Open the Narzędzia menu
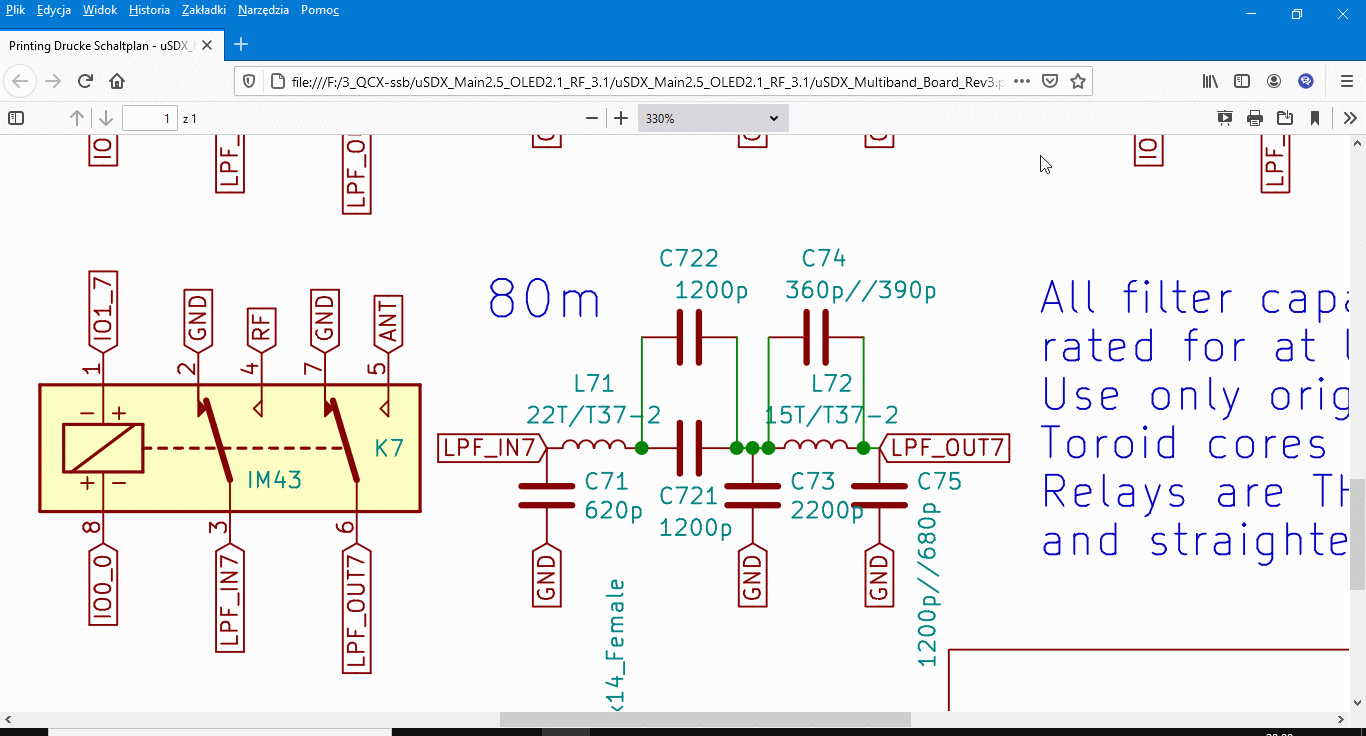This screenshot has width=1366, height=736. tap(263, 10)
